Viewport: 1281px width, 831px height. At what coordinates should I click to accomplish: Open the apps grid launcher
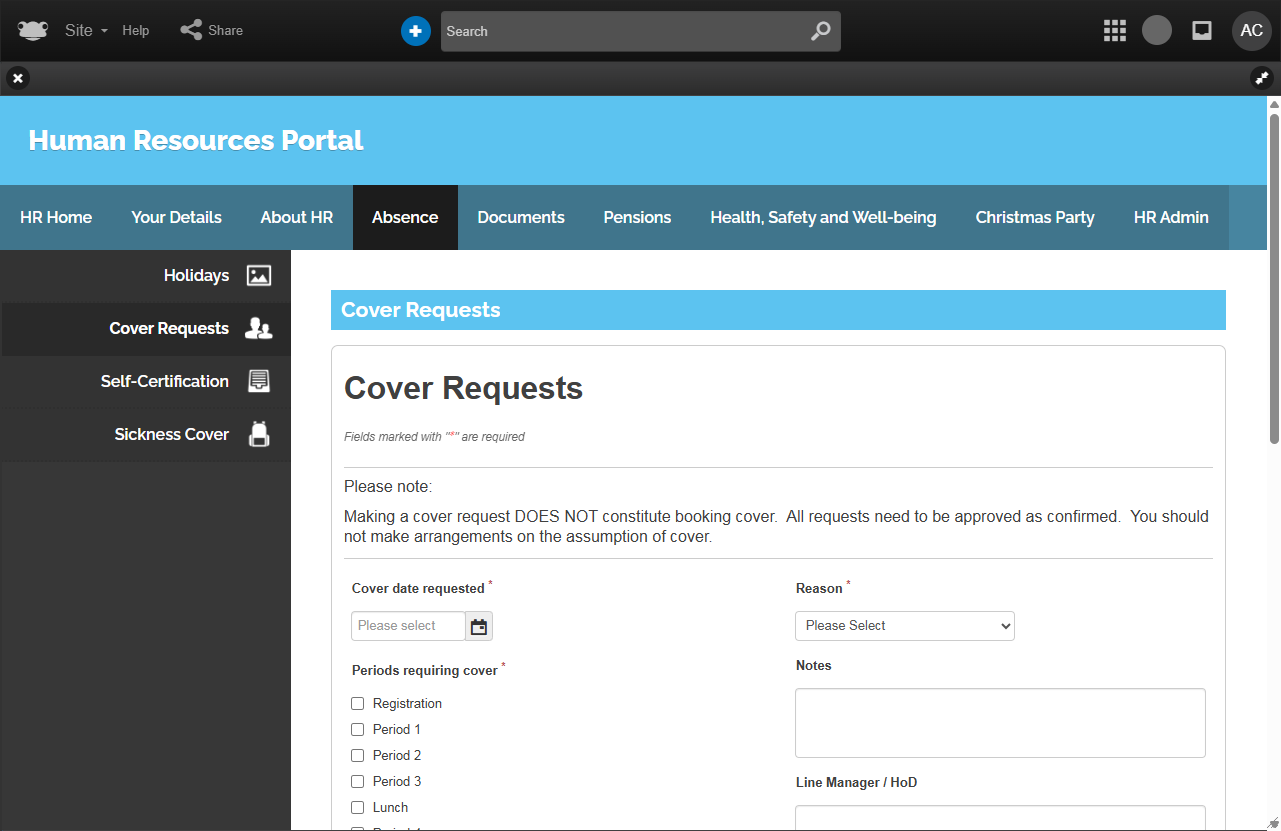(1114, 31)
